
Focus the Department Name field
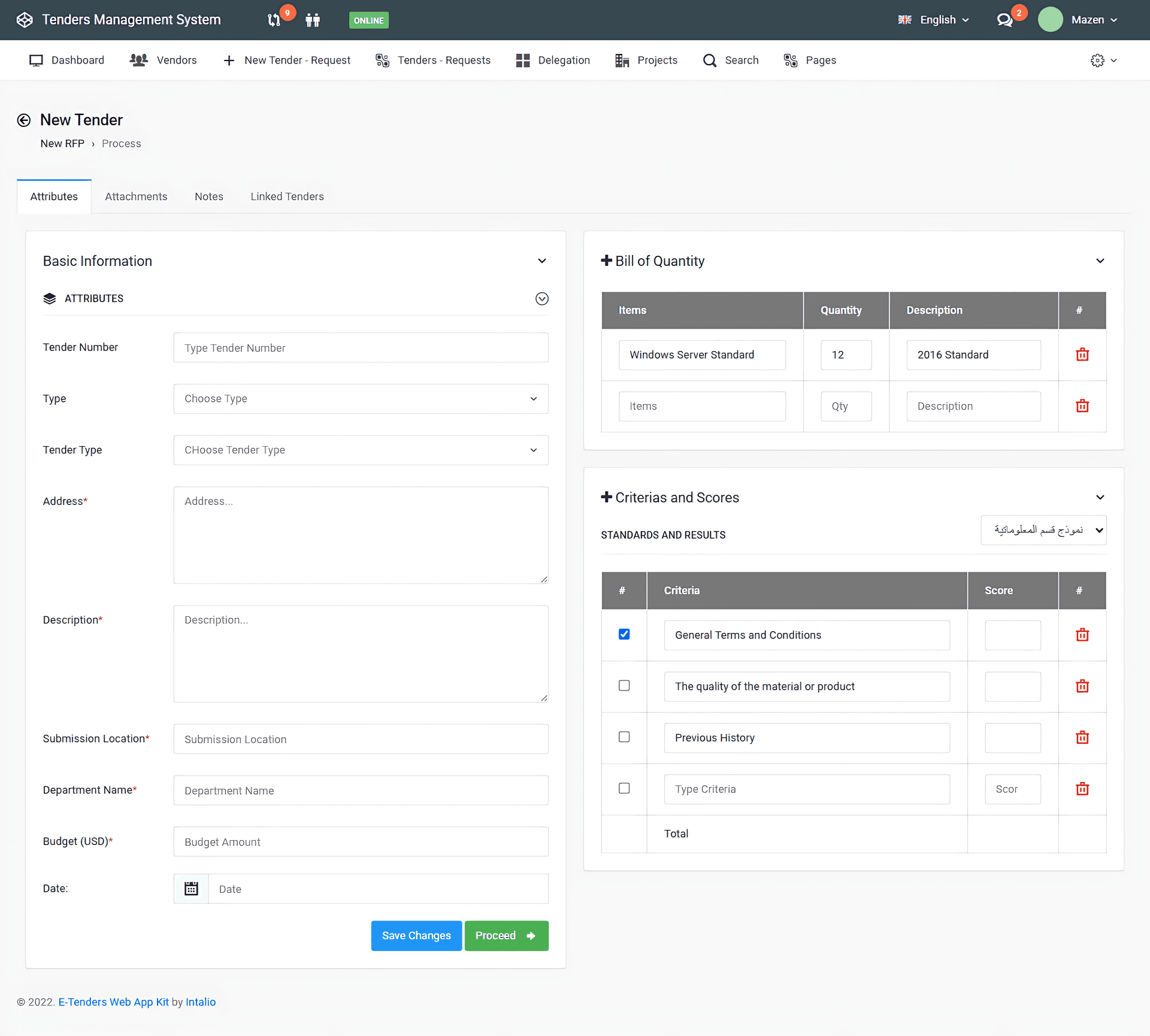pyautogui.click(x=361, y=790)
